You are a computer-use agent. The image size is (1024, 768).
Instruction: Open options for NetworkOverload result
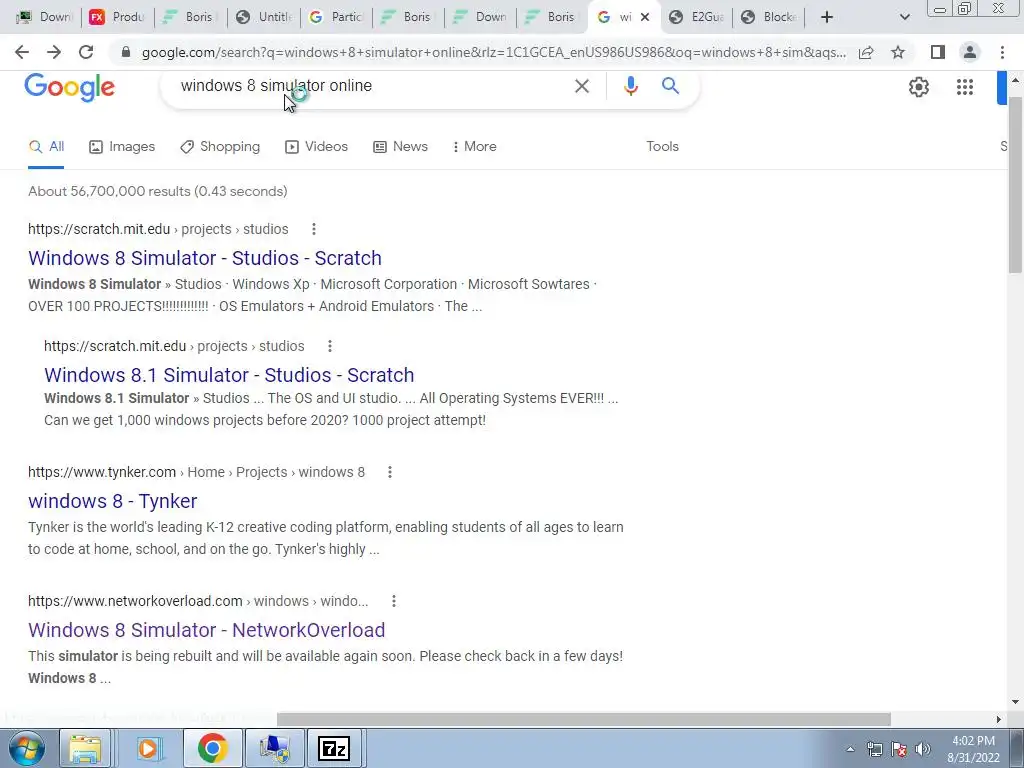pos(394,601)
